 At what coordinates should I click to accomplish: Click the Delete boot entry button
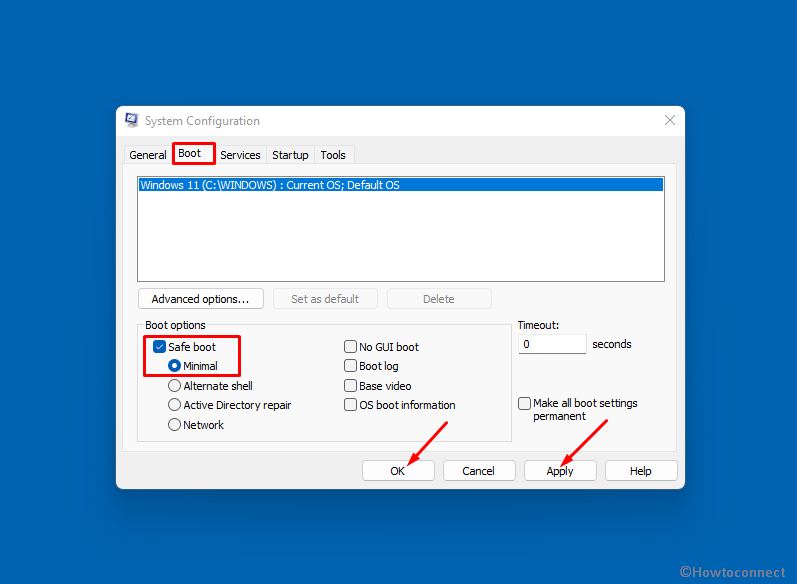[x=439, y=299]
